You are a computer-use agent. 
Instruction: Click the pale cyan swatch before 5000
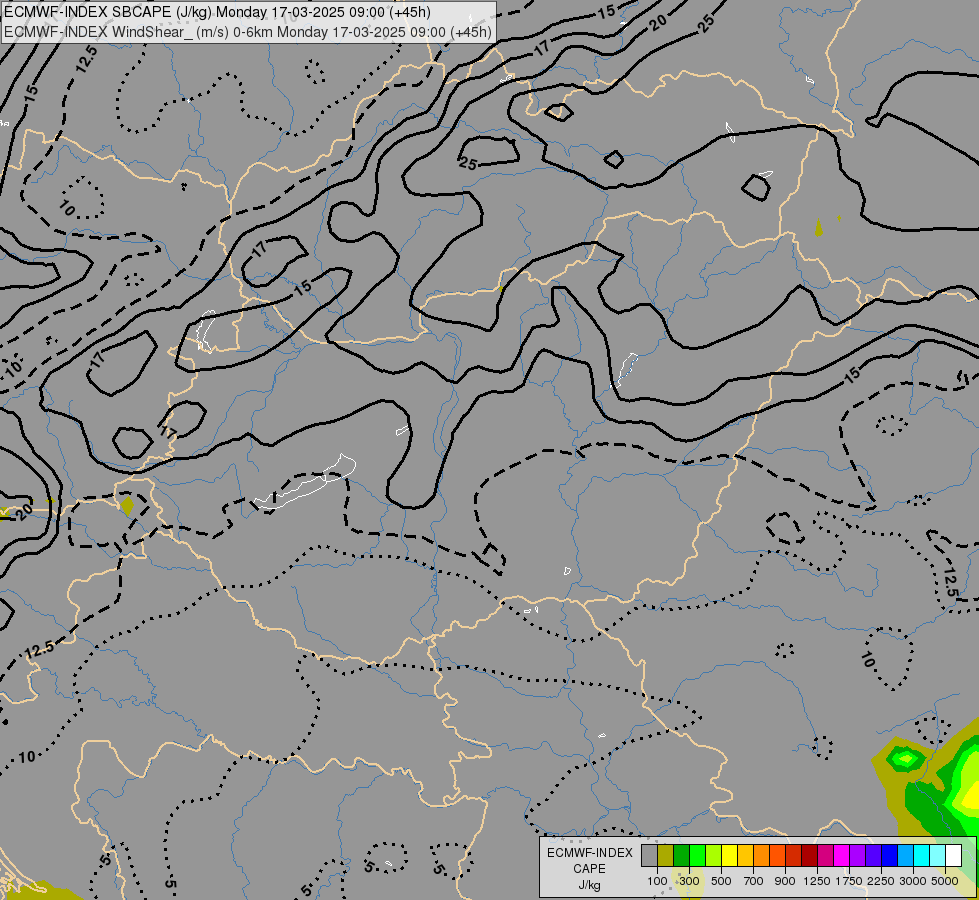[937, 856]
